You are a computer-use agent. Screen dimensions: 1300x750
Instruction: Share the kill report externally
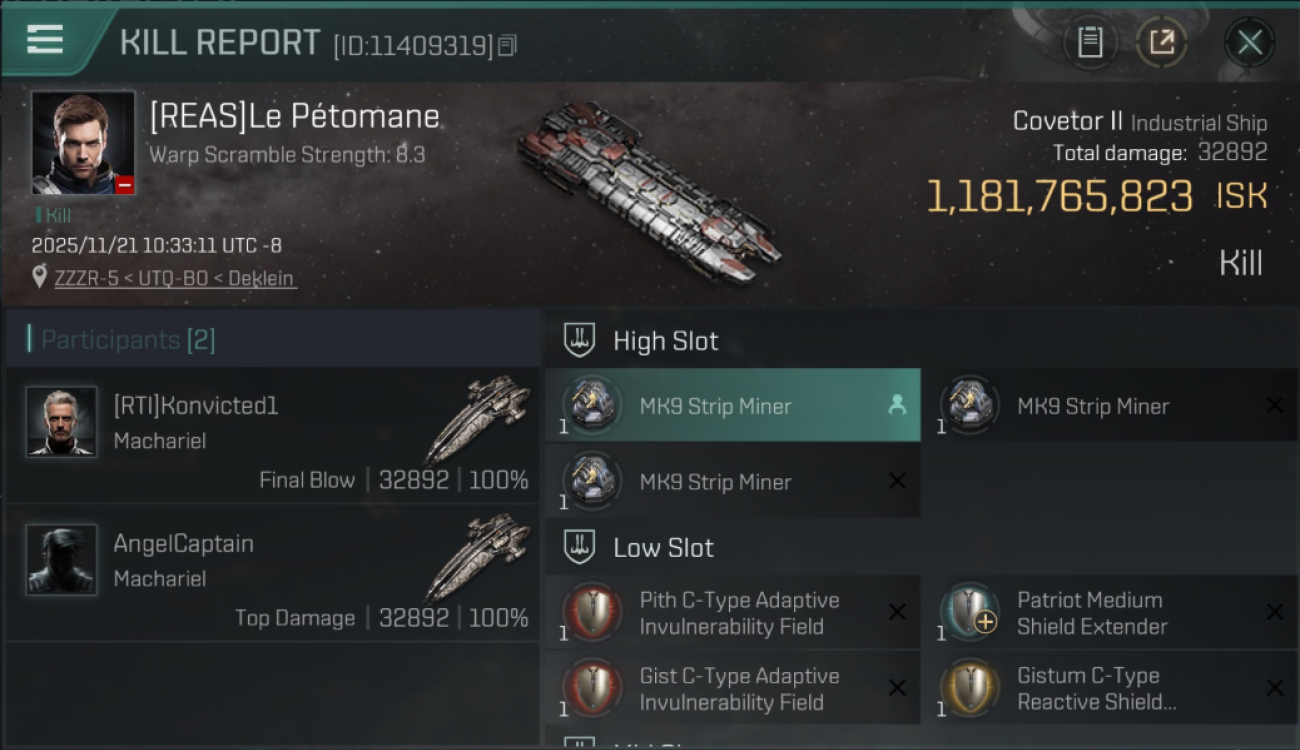(x=1162, y=42)
